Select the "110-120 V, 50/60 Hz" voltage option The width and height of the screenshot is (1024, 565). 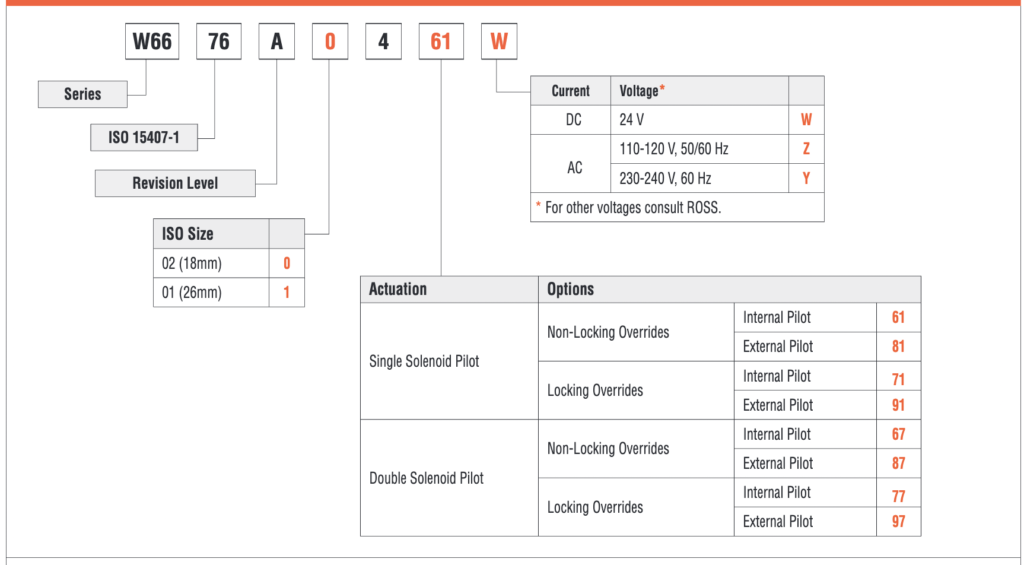pos(699,149)
